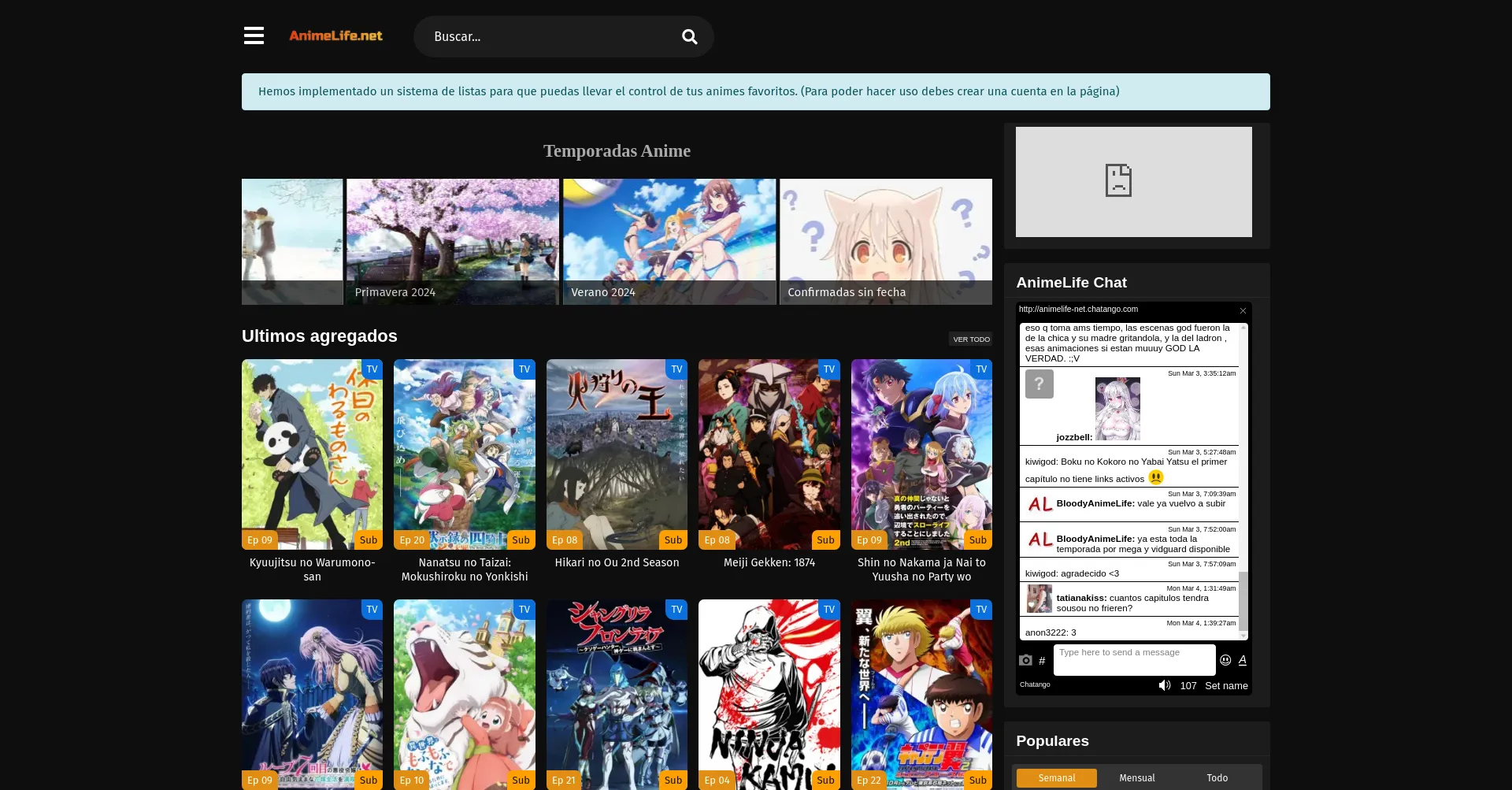Click TV badge on Meiji Gekken
The image size is (1512, 790).
829,369
